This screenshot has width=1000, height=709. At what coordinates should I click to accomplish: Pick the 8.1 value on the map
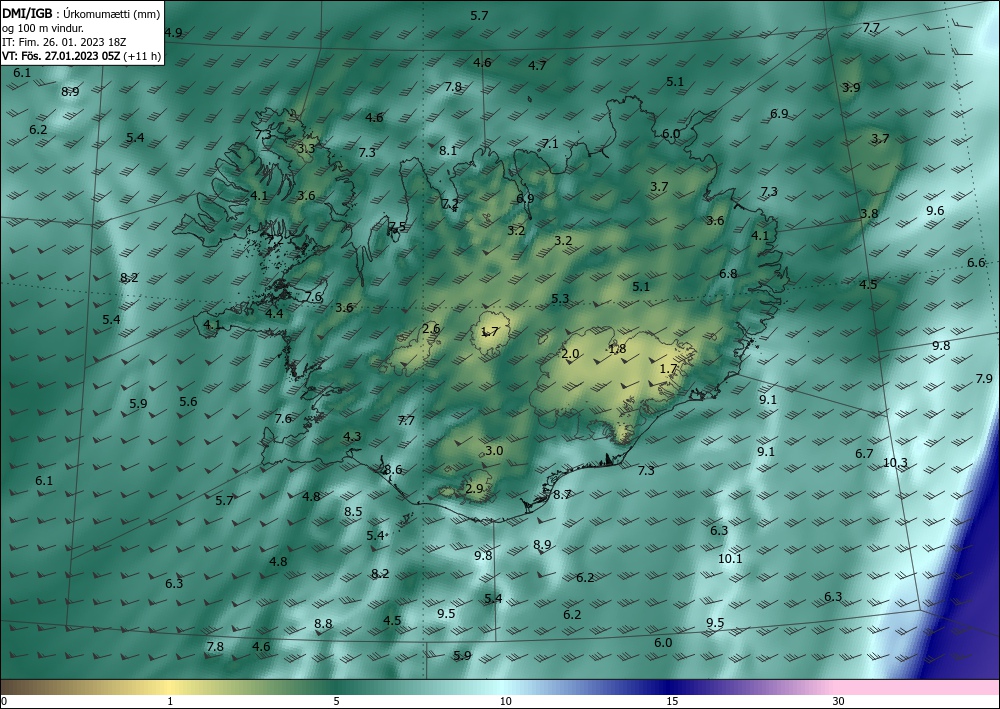tap(448, 150)
